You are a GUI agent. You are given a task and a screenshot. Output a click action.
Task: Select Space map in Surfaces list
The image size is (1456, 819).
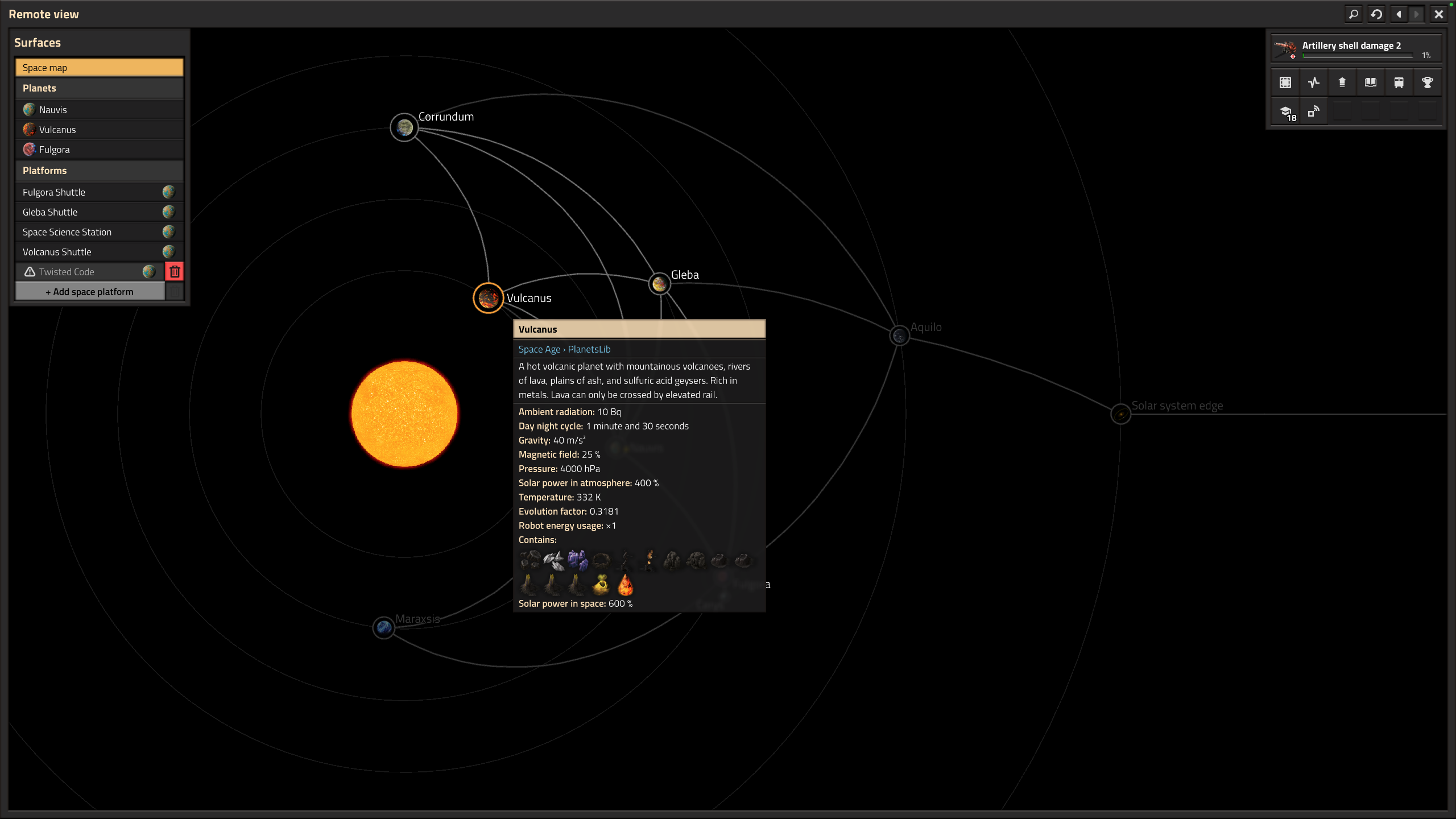(x=100, y=68)
